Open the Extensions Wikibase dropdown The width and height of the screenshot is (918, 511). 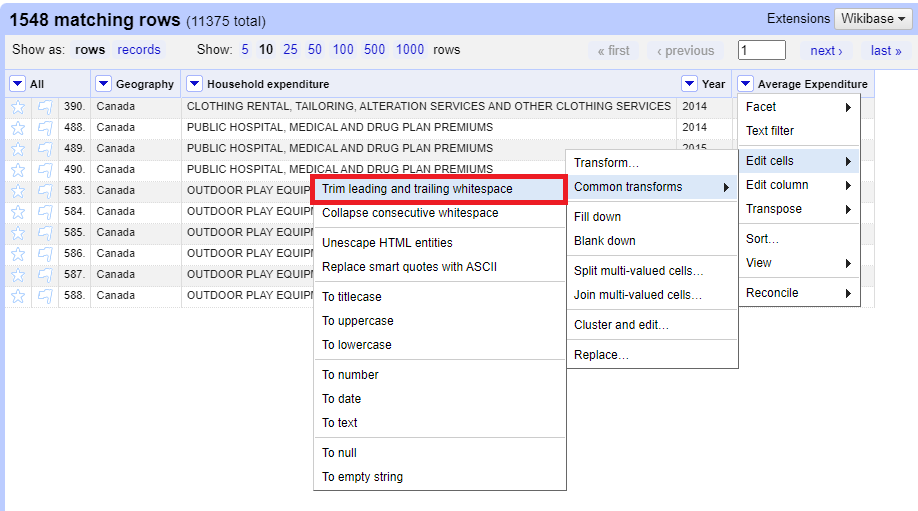click(x=872, y=19)
